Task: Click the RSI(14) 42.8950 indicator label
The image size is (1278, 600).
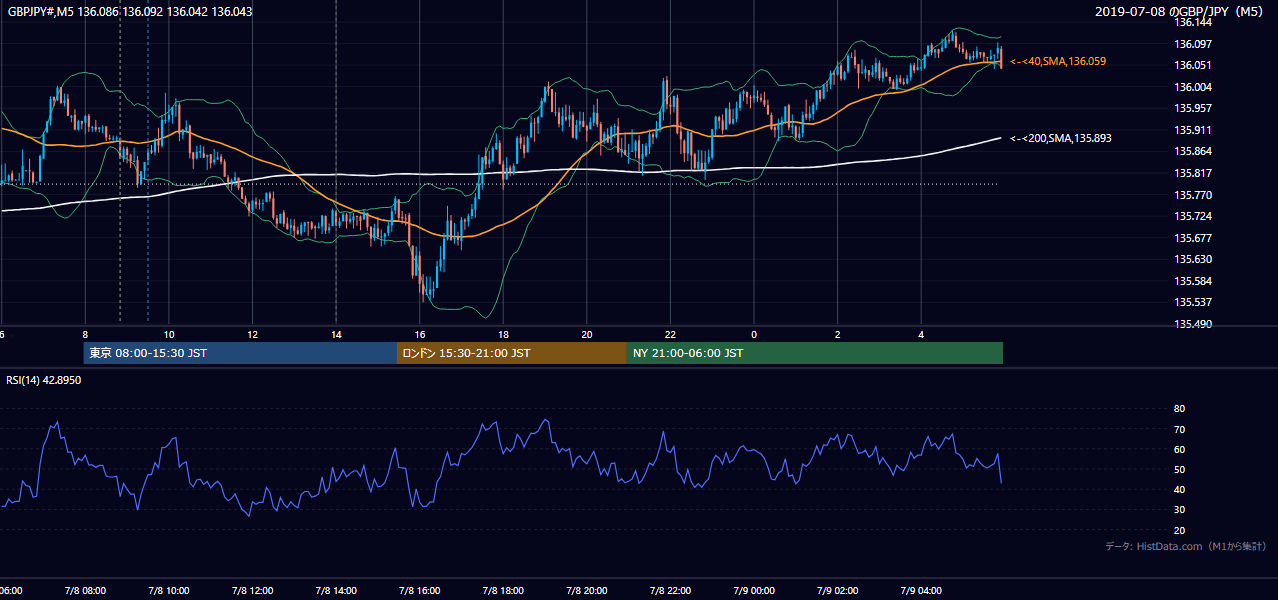Action: point(44,380)
